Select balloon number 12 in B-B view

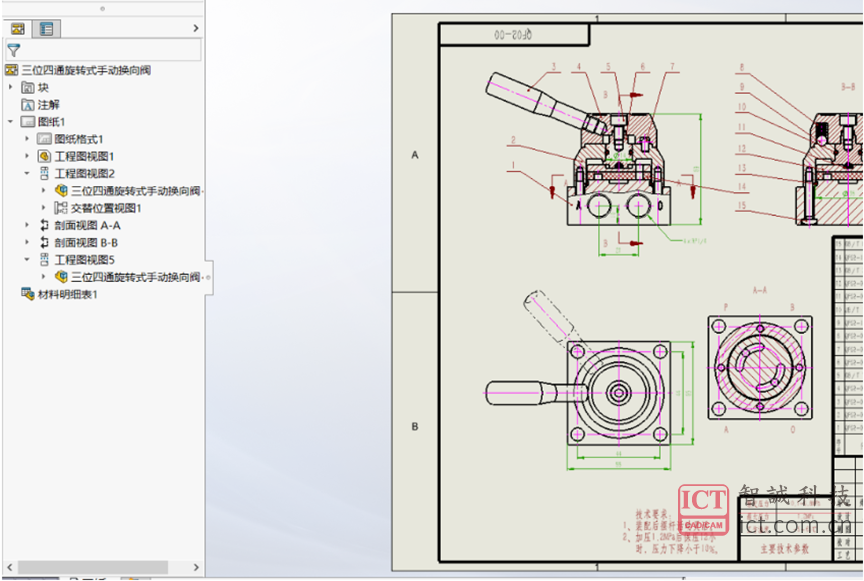click(742, 148)
